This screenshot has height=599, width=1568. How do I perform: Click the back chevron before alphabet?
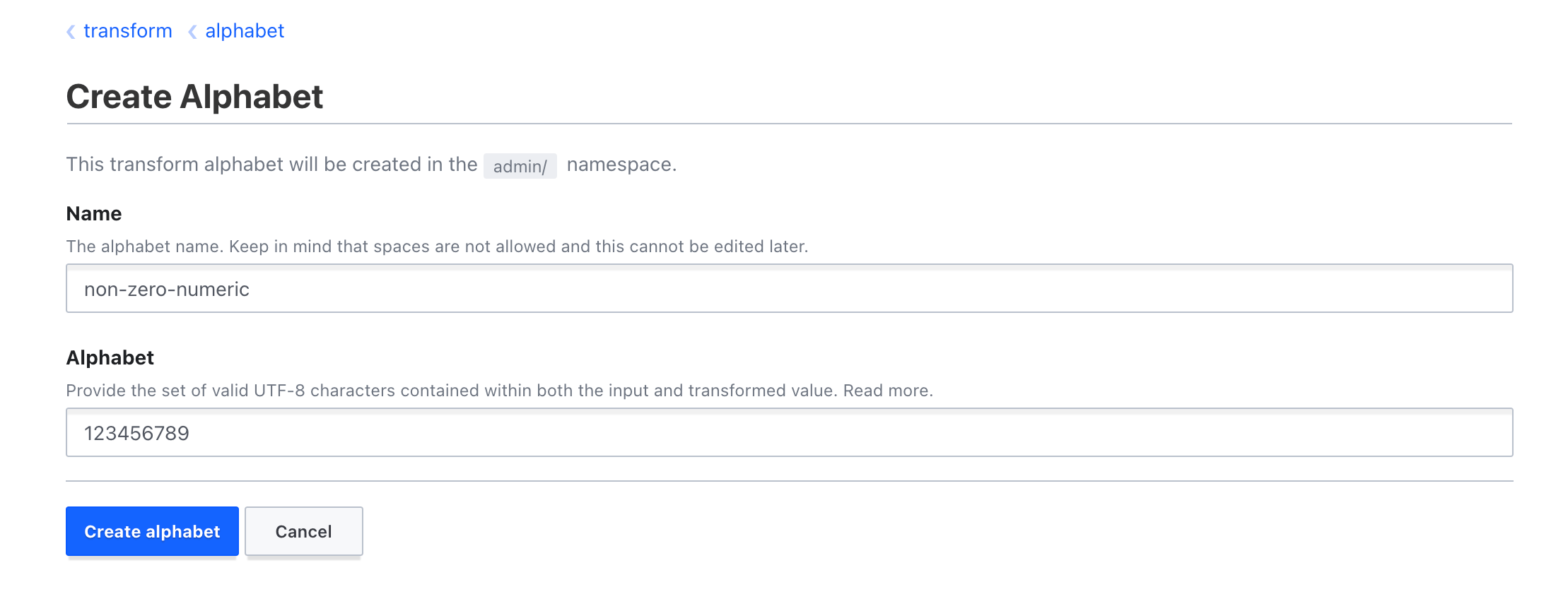(192, 32)
